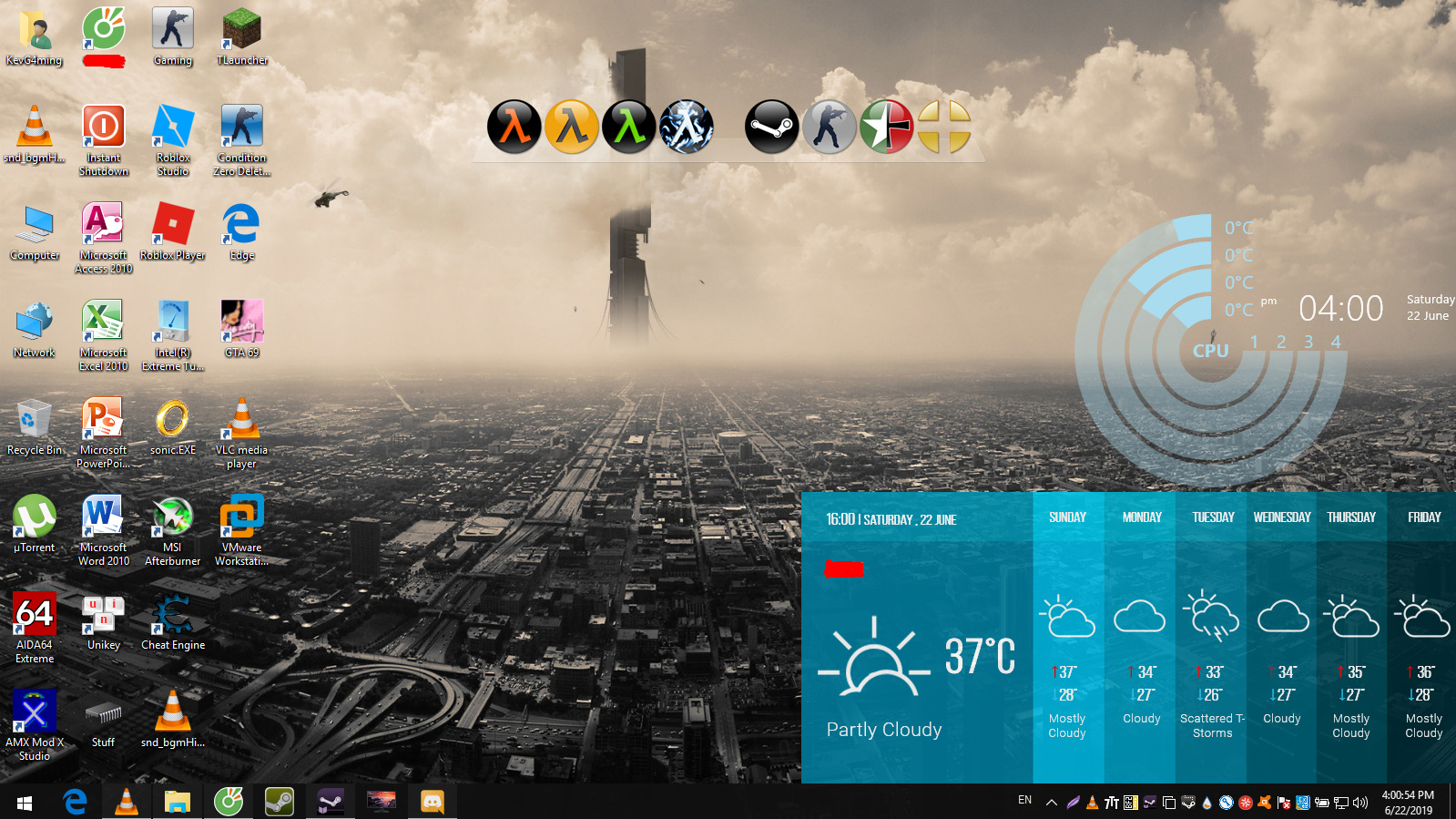Launch VMware Workstation shortcut
Viewport: 1456px width, 819px height.
pyautogui.click(x=242, y=530)
